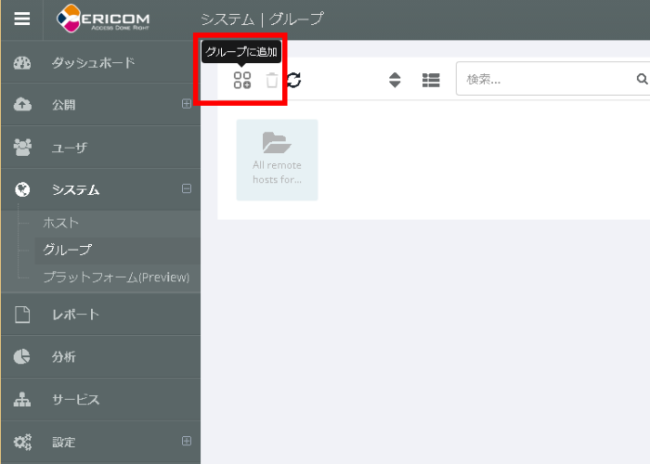The height and width of the screenshot is (464, 650).
Task: Open the サービス section
Action: 75,399
